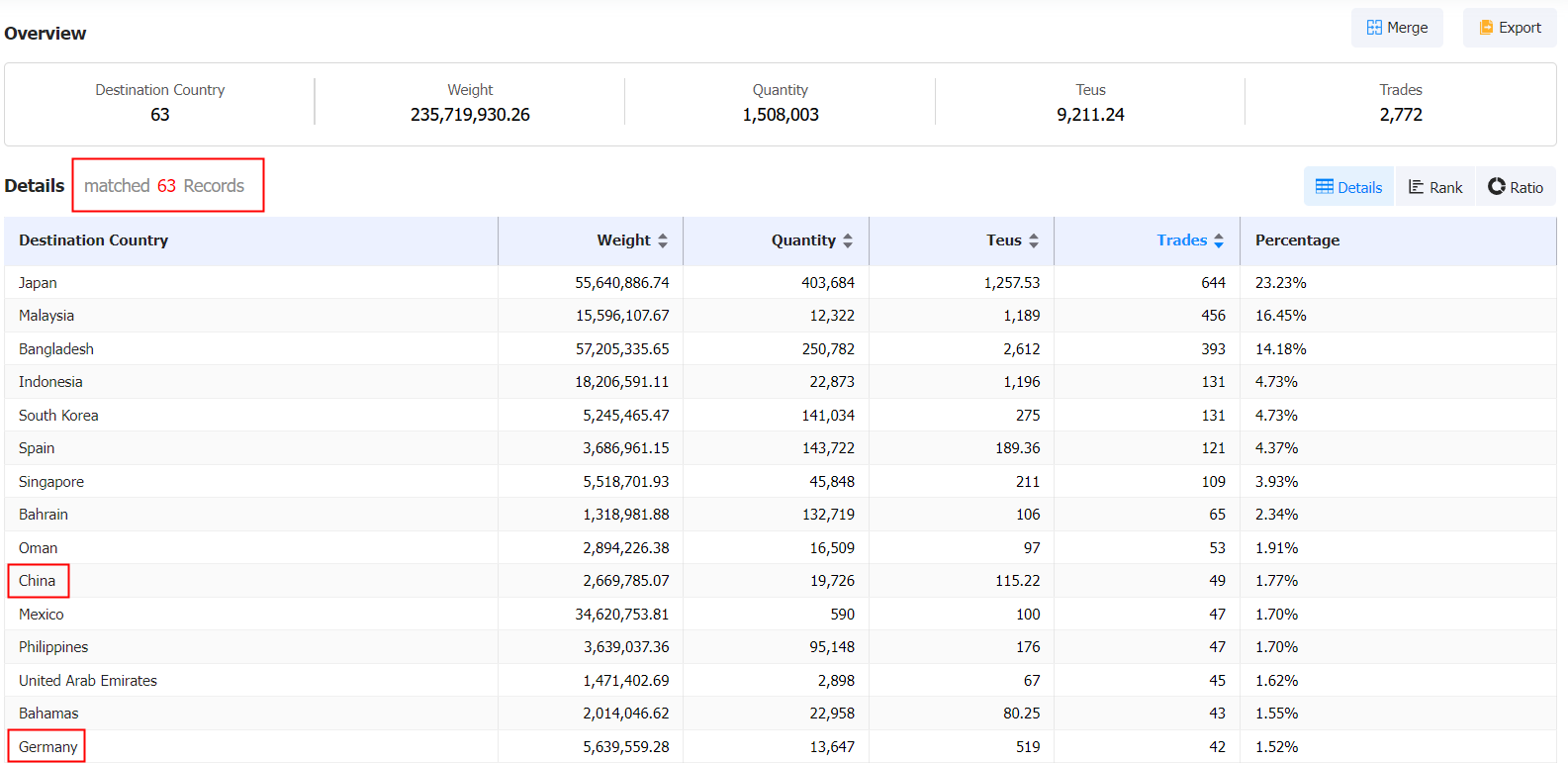This screenshot has height=763, width=1568.
Task: Show the Ratio chart view
Action: (x=1516, y=187)
